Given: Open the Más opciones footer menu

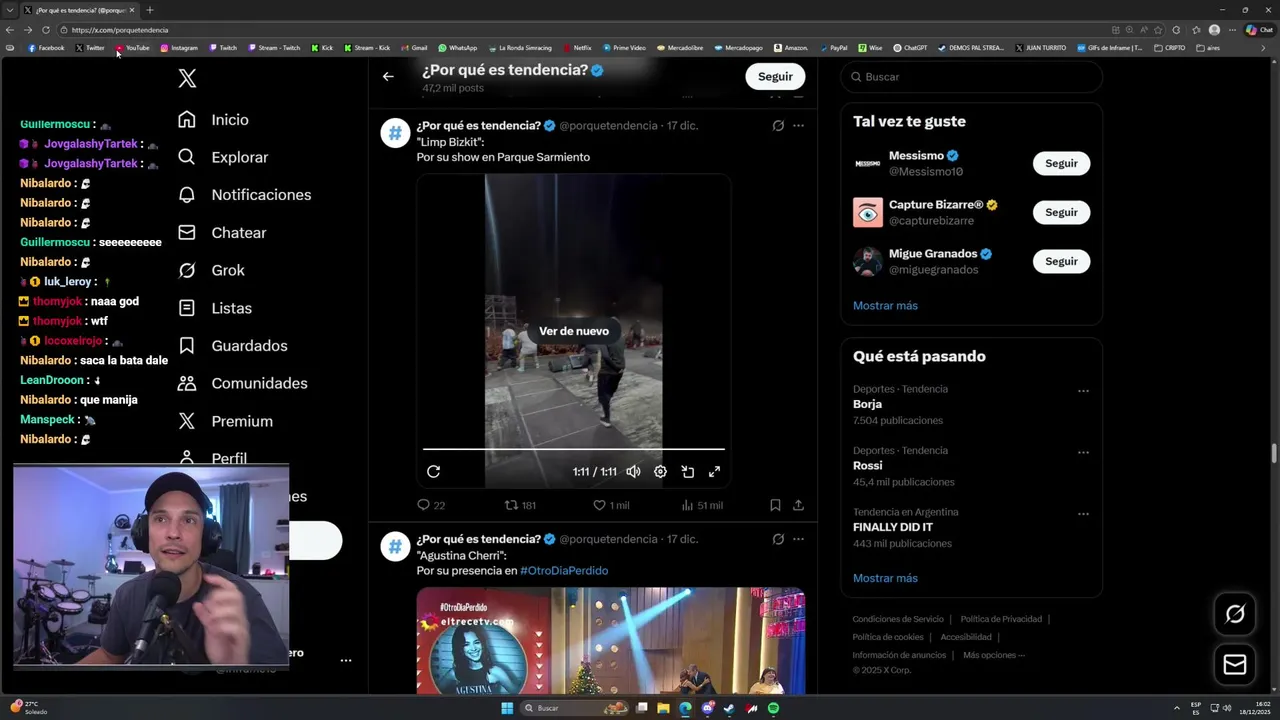Looking at the screenshot, I should [994, 655].
